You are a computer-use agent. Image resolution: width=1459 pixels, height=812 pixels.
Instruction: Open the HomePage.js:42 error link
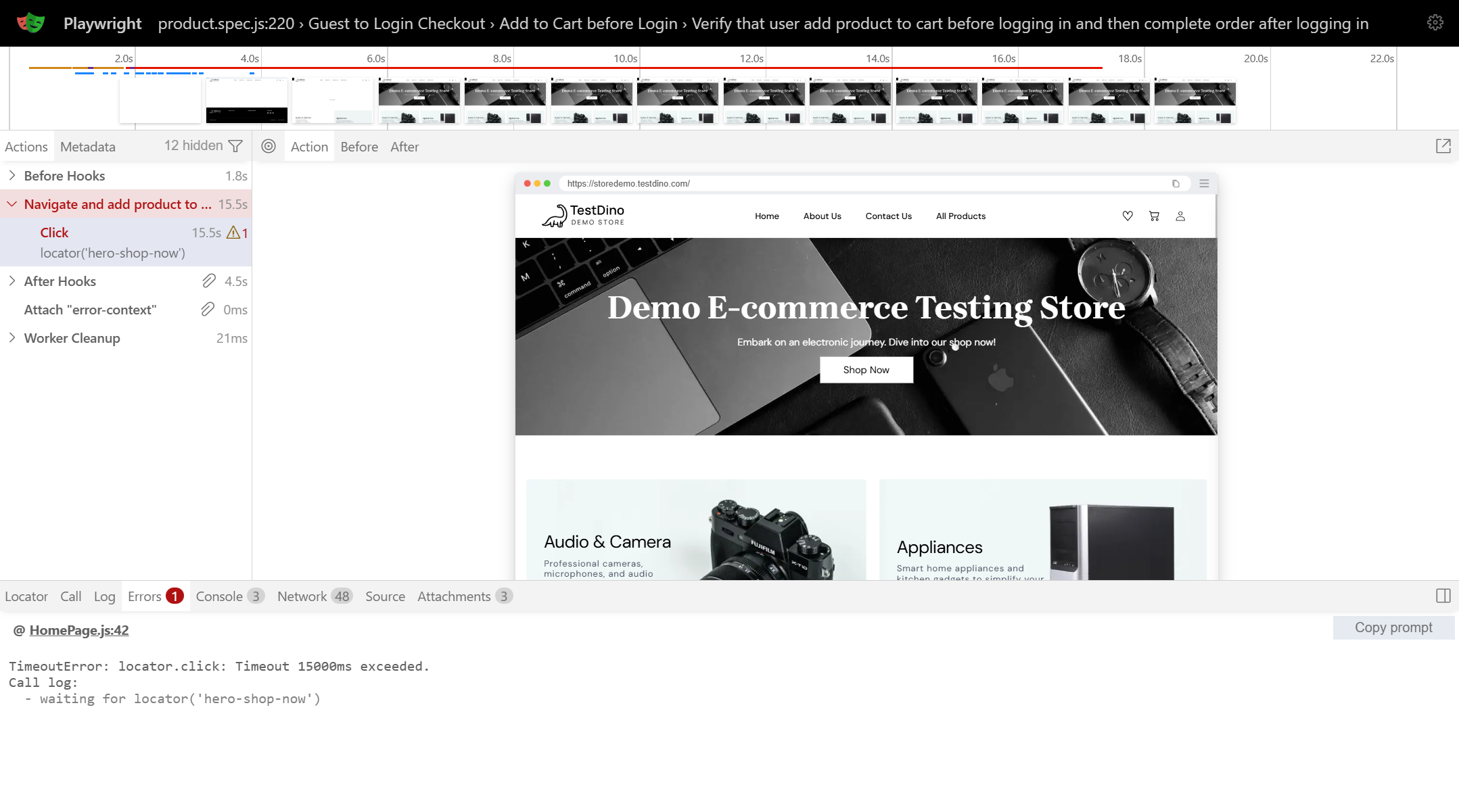pos(79,629)
